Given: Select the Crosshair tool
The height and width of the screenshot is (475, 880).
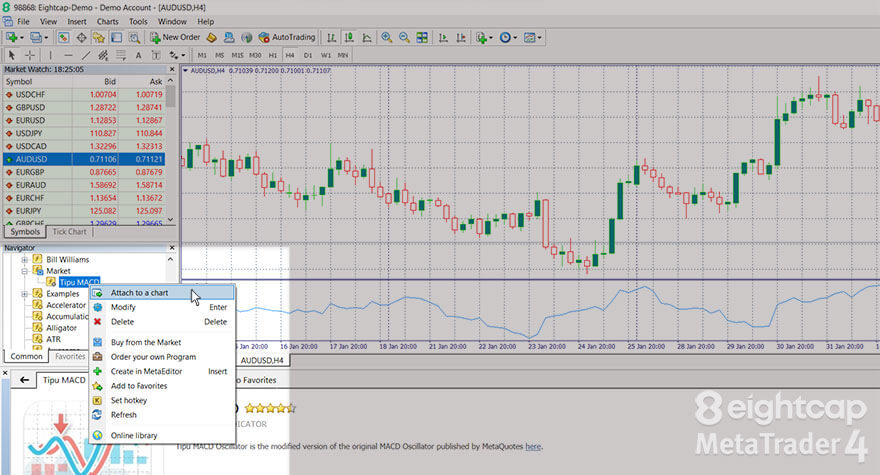Looking at the screenshot, I should coord(30,55).
